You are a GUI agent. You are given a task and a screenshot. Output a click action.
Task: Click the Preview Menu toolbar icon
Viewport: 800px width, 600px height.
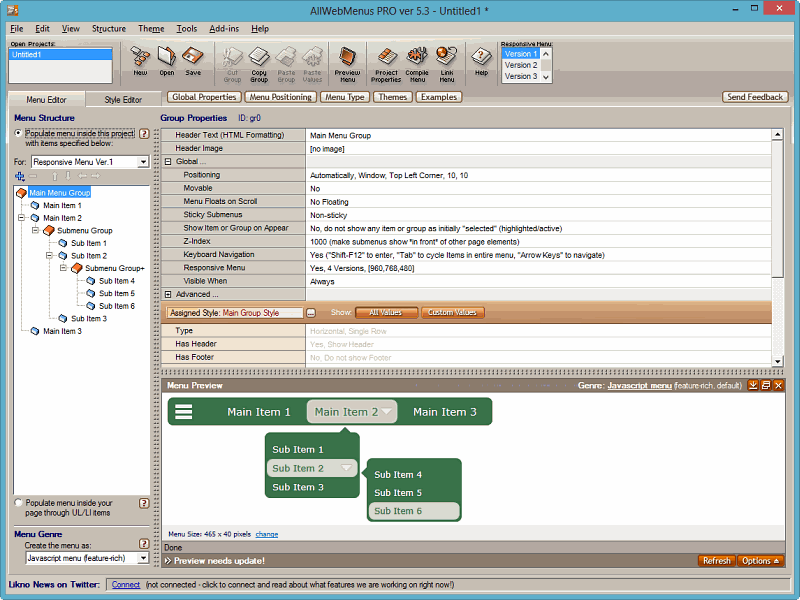pyautogui.click(x=347, y=61)
